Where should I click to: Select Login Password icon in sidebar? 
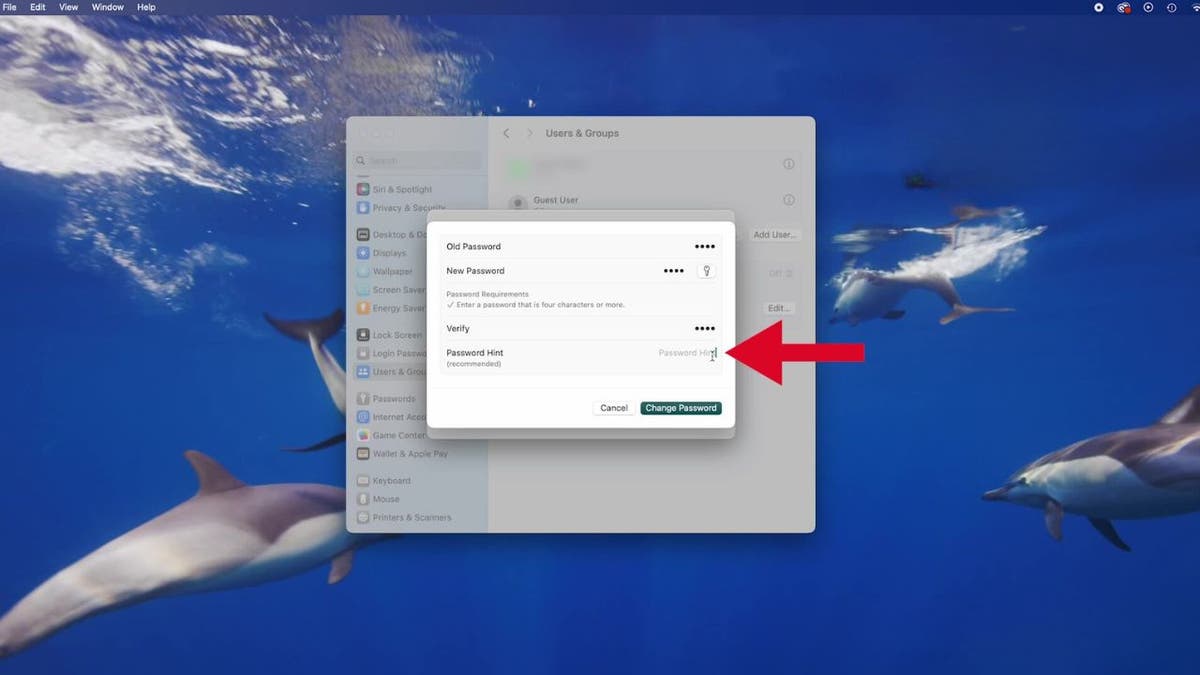point(363,353)
